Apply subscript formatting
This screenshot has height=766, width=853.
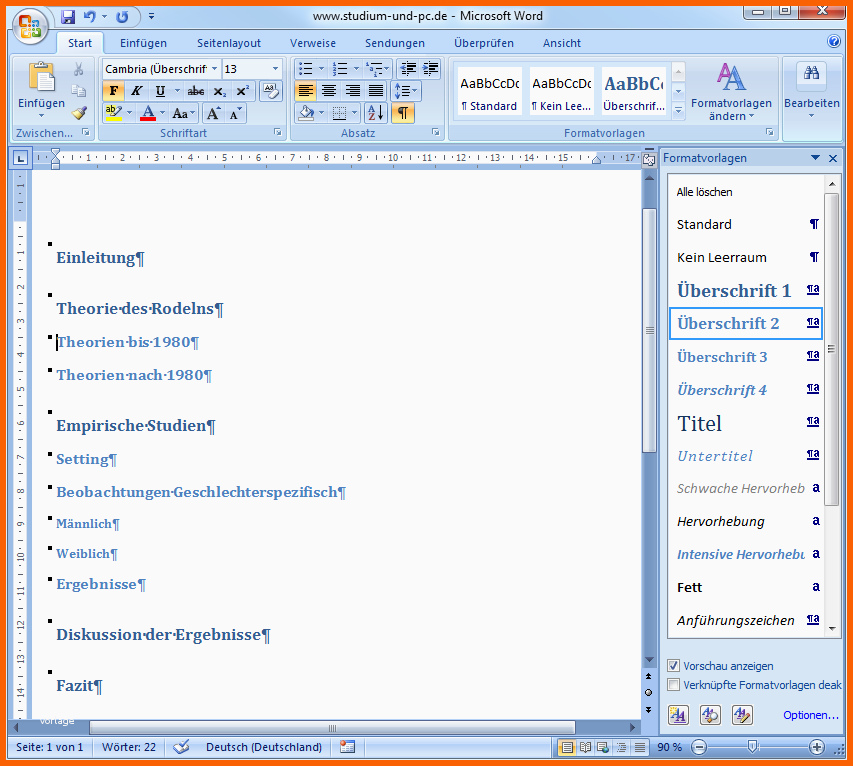tap(219, 91)
